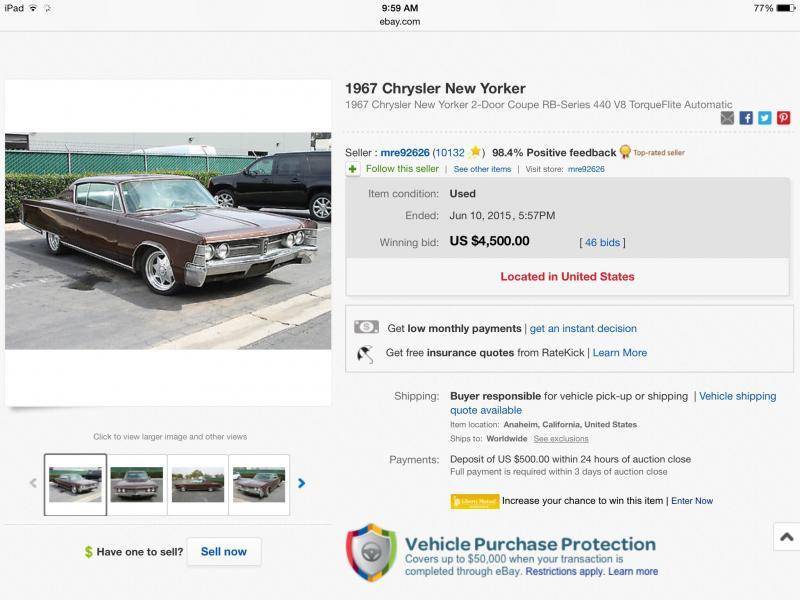Viewport: 800px width, 600px height.
Task: Show previous thumbnails with left arrow
Action: point(33,484)
